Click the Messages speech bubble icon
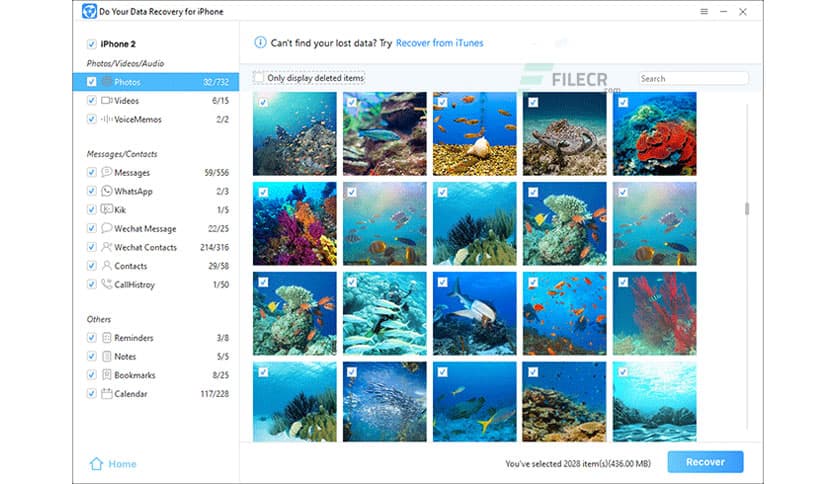Screen dimensions: 836x484 pos(107,172)
